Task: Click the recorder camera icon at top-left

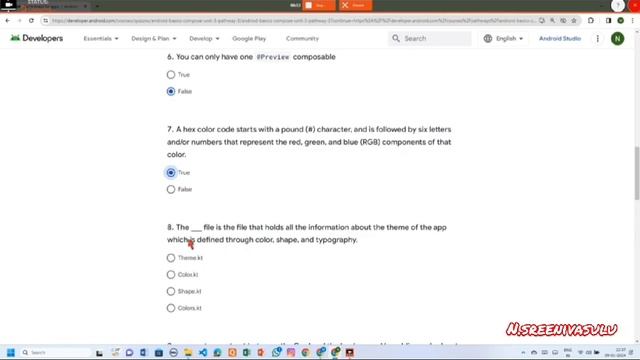Action: [8, 5]
